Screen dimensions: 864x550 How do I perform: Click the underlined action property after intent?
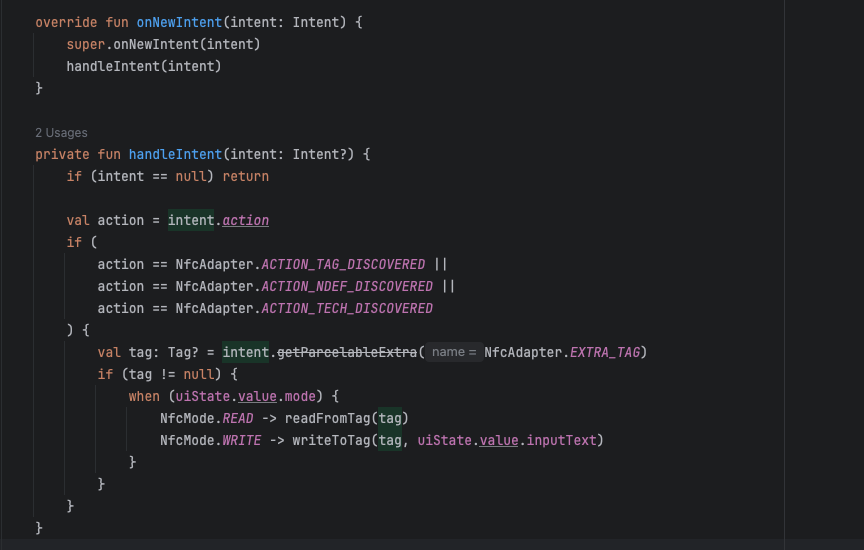245,220
